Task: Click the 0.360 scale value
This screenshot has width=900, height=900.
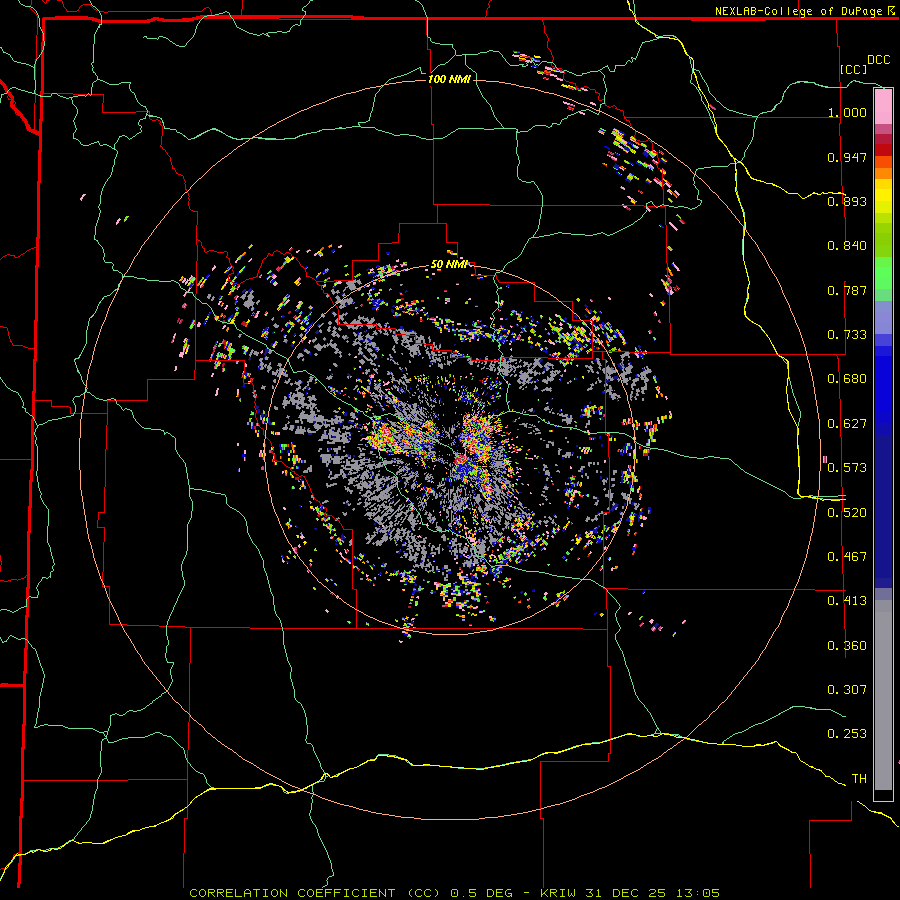Action: pos(847,646)
